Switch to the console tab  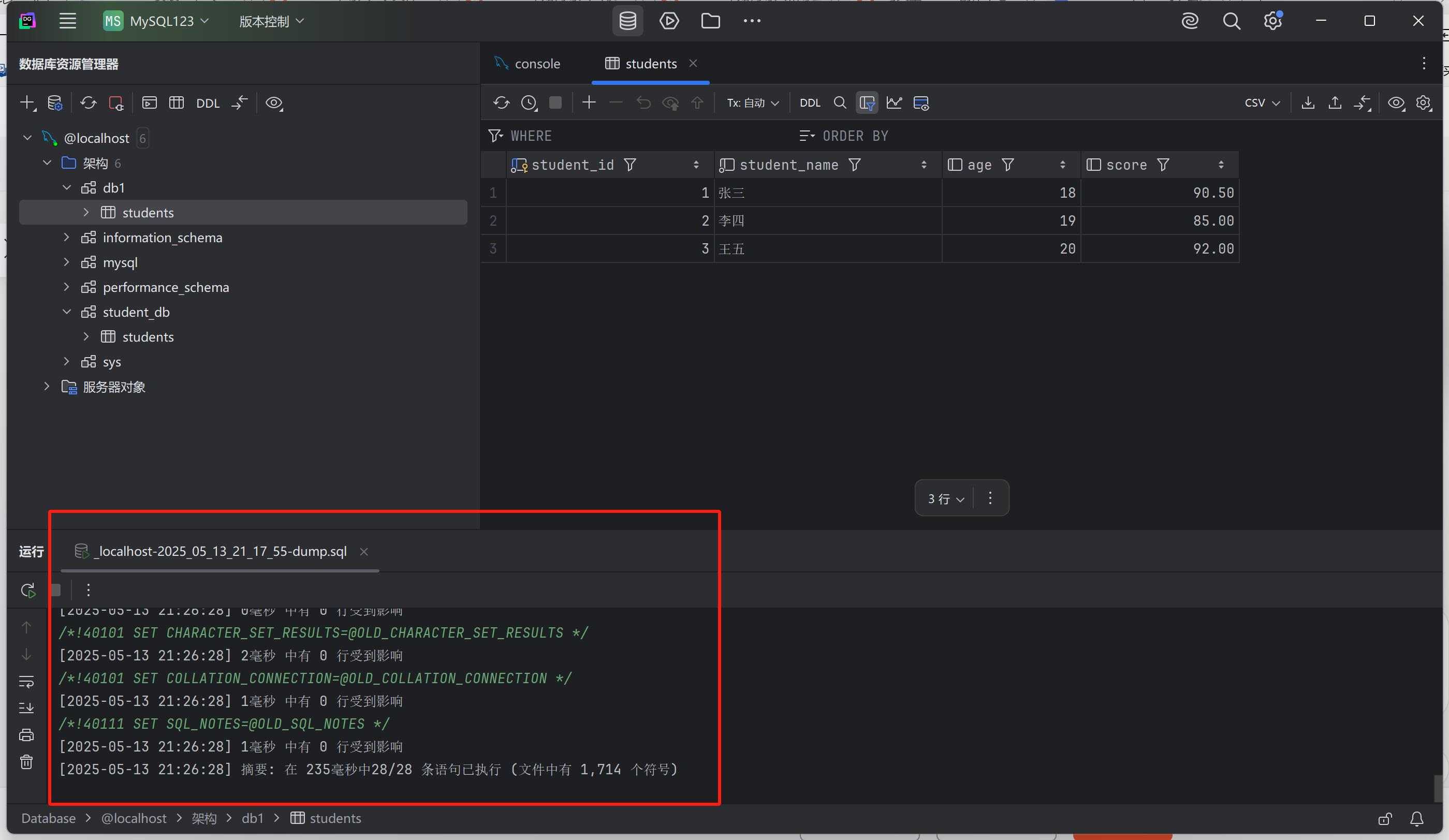[x=528, y=64]
